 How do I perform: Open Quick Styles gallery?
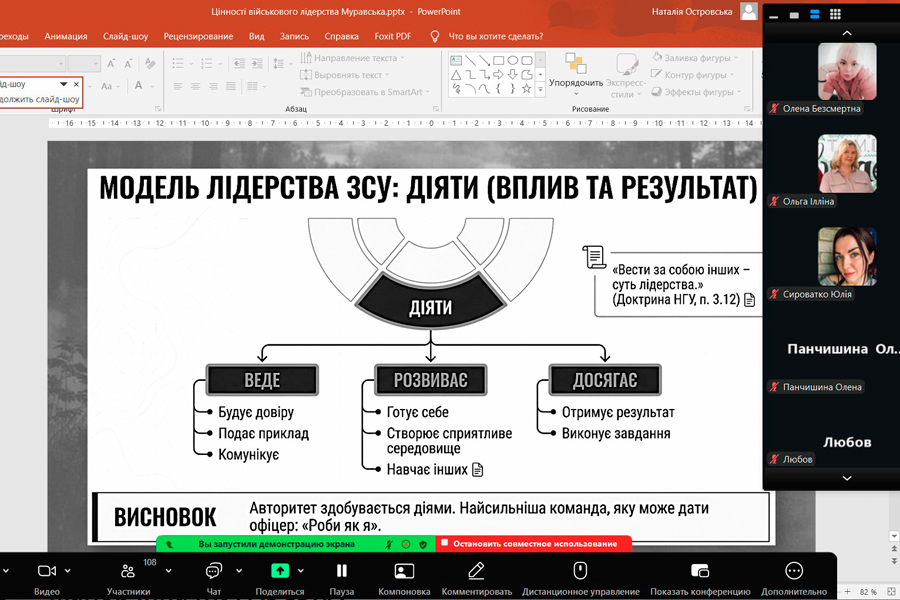[625, 75]
